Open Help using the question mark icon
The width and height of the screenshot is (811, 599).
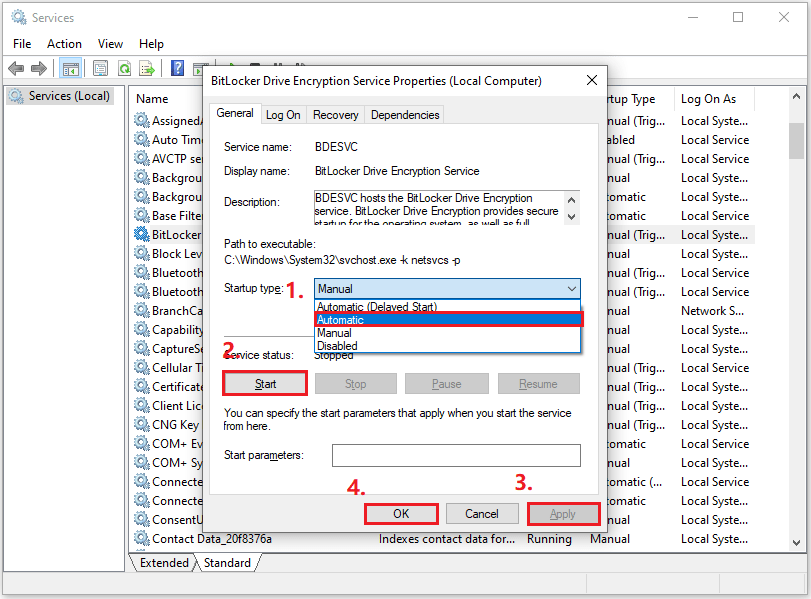[176, 68]
